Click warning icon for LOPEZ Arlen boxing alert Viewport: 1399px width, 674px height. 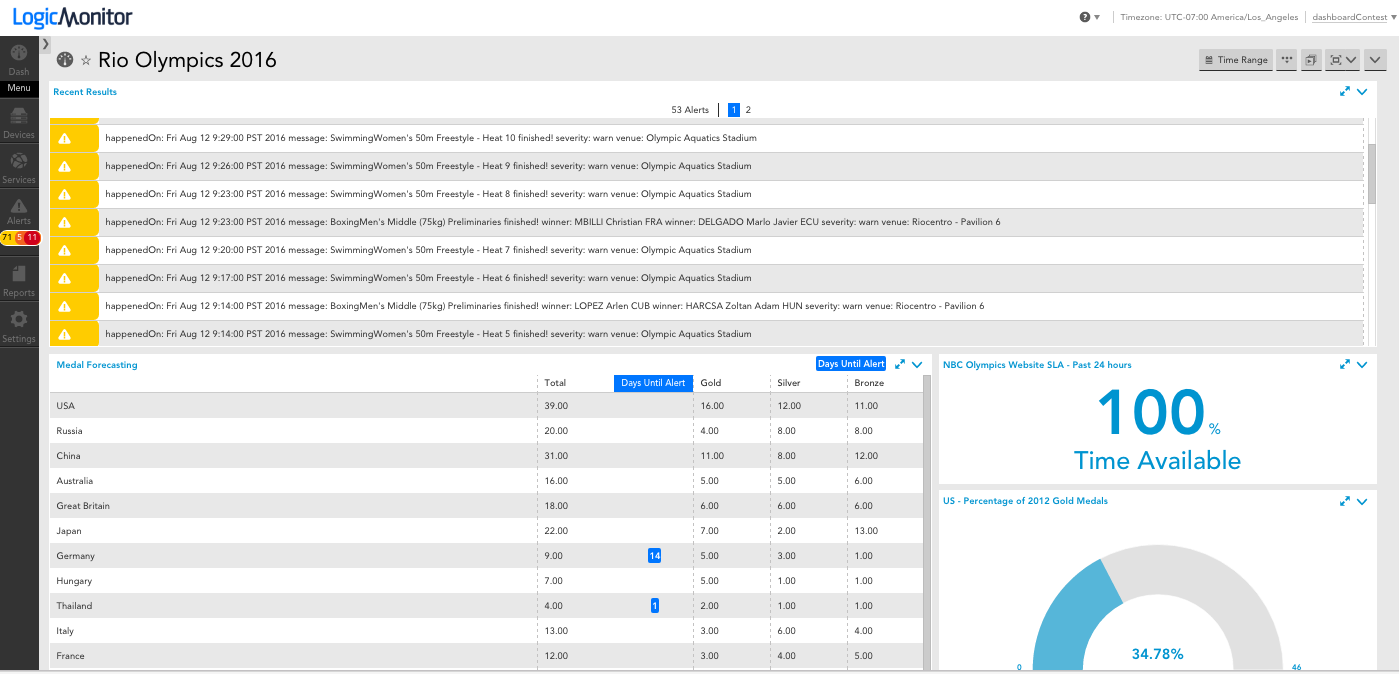pyautogui.click(x=65, y=306)
